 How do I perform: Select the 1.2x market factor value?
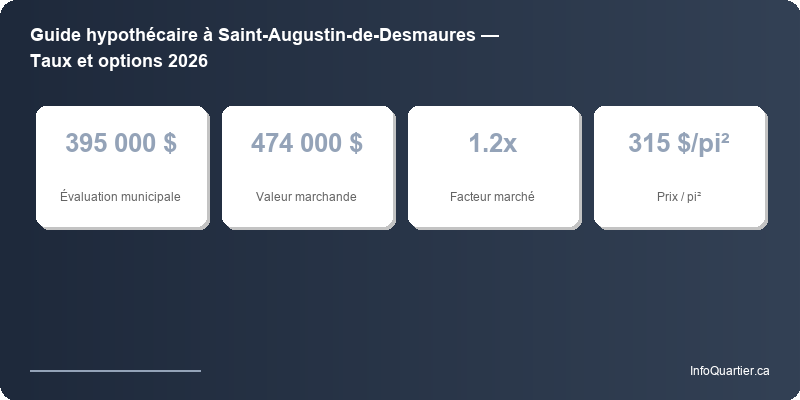coord(493,143)
